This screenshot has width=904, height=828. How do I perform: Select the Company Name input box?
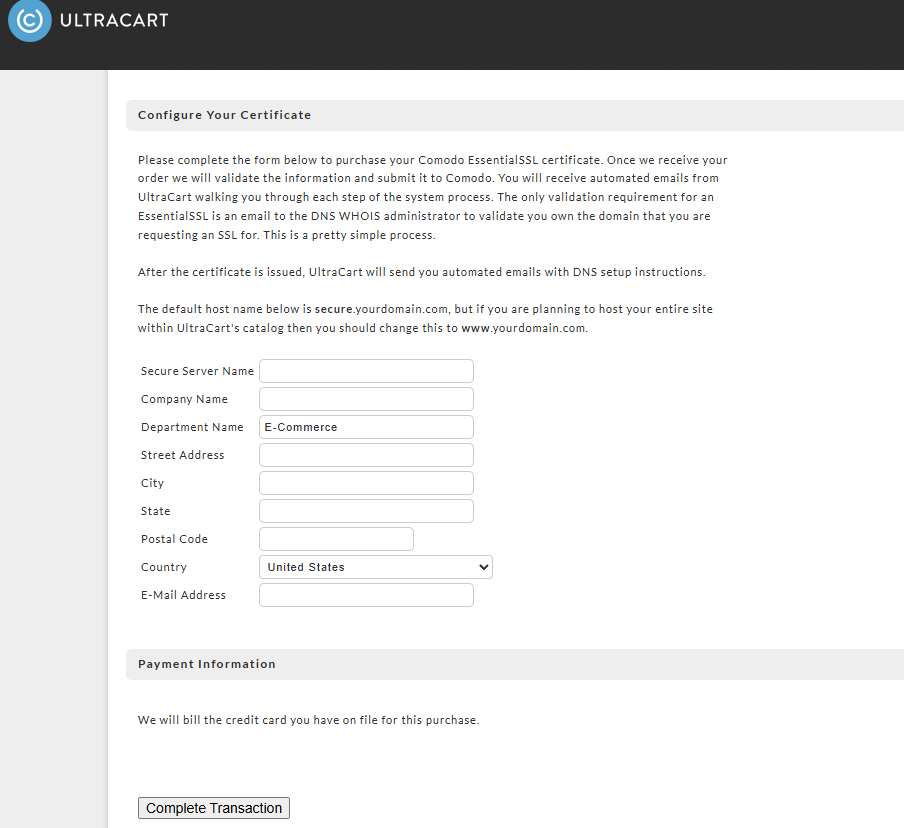(366, 399)
